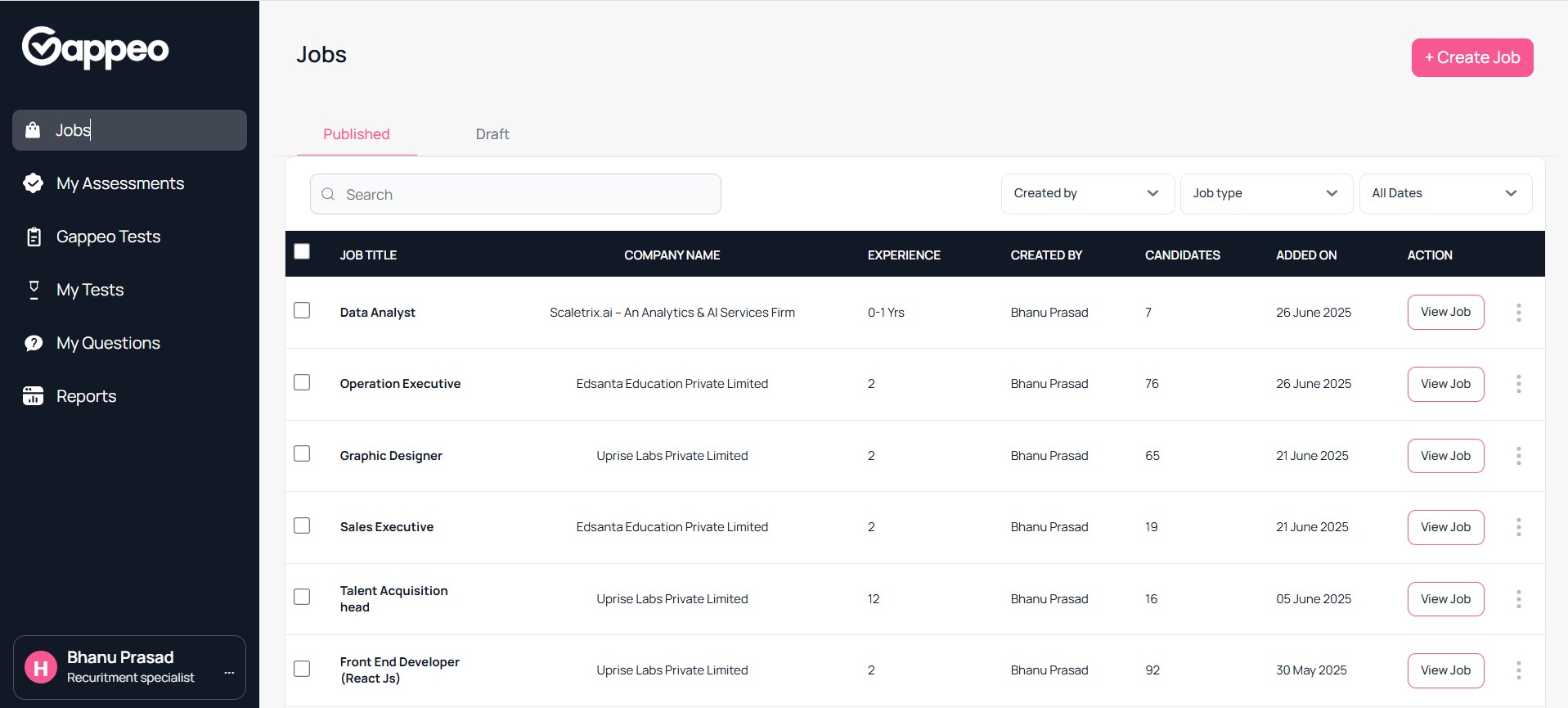Click View Job for Front End Developer
The height and width of the screenshot is (708, 1568).
(1445, 670)
